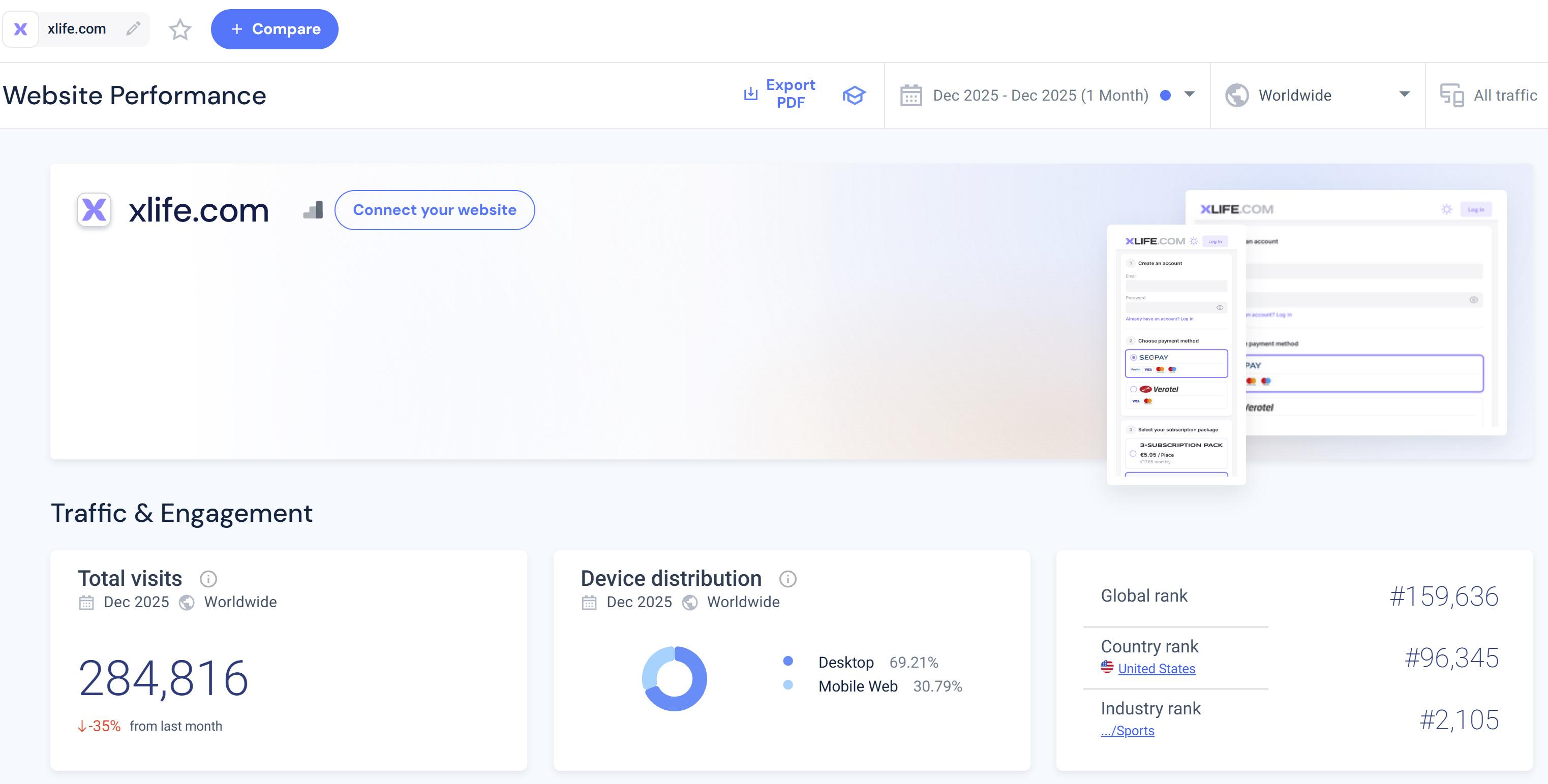The width and height of the screenshot is (1548, 784).
Task: Click the globe icon in the country filter
Action: click(x=1237, y=96)
